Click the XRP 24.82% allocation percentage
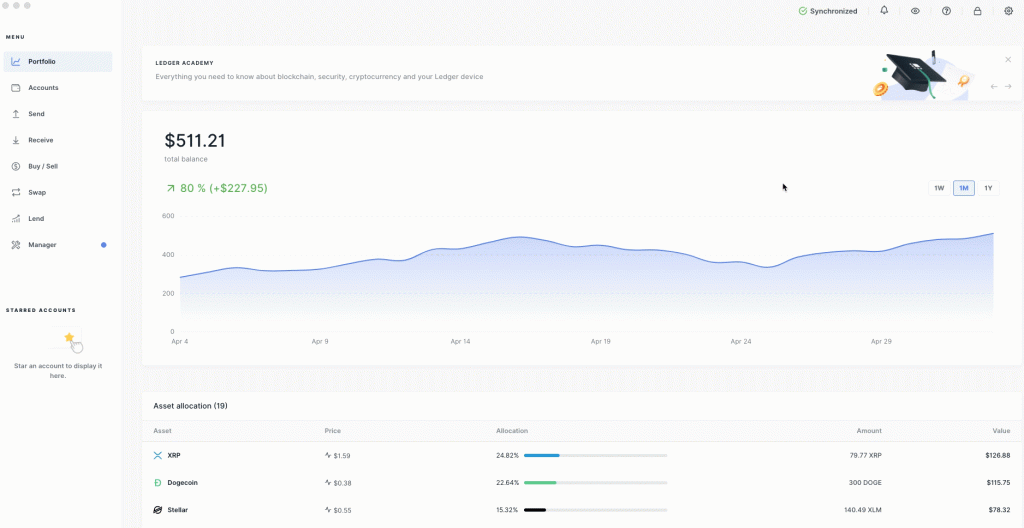The height and width of the screenshot is (528, 1024). pos(507,455)
